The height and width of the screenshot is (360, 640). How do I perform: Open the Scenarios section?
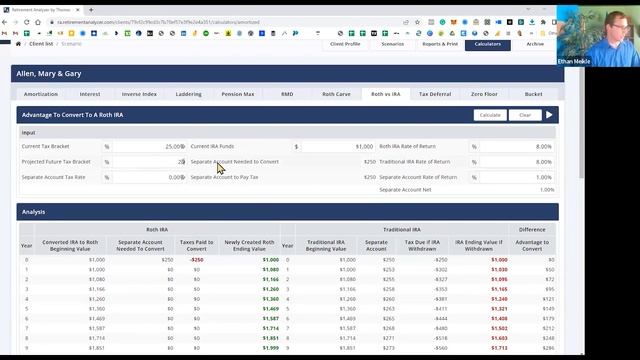(393, 44)
